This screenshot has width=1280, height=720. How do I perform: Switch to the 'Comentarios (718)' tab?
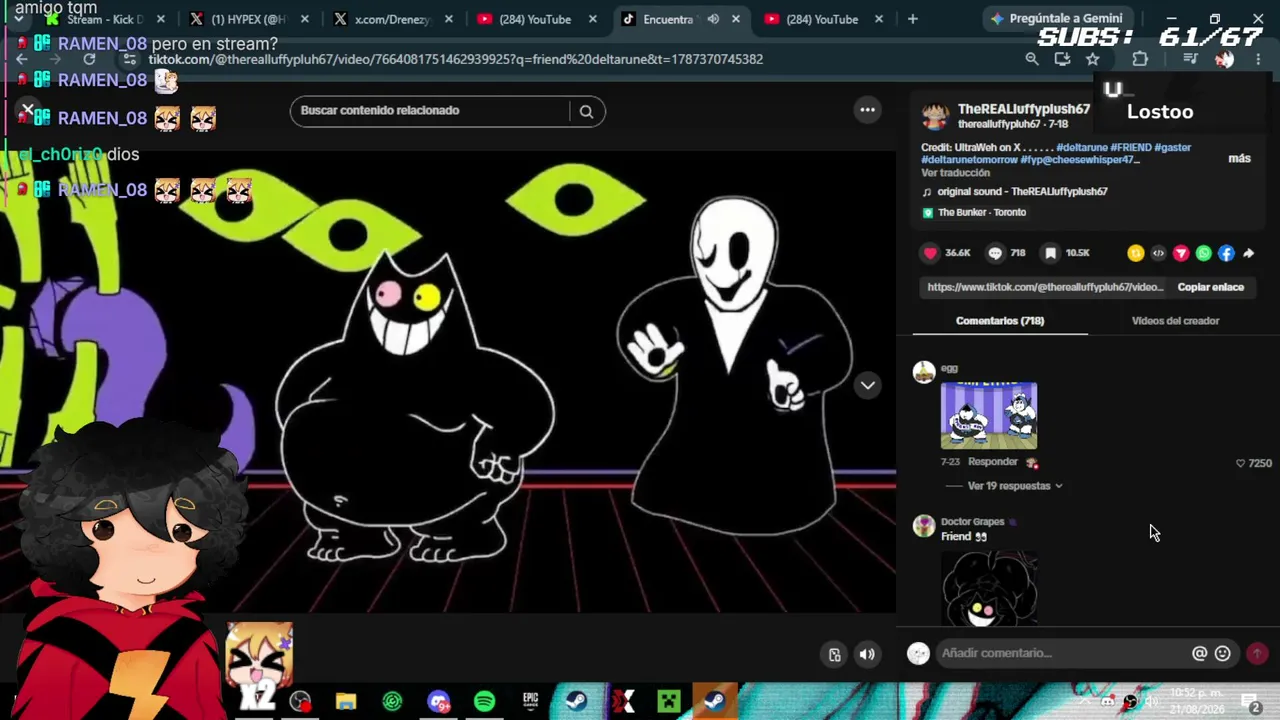pos(1000,321)
